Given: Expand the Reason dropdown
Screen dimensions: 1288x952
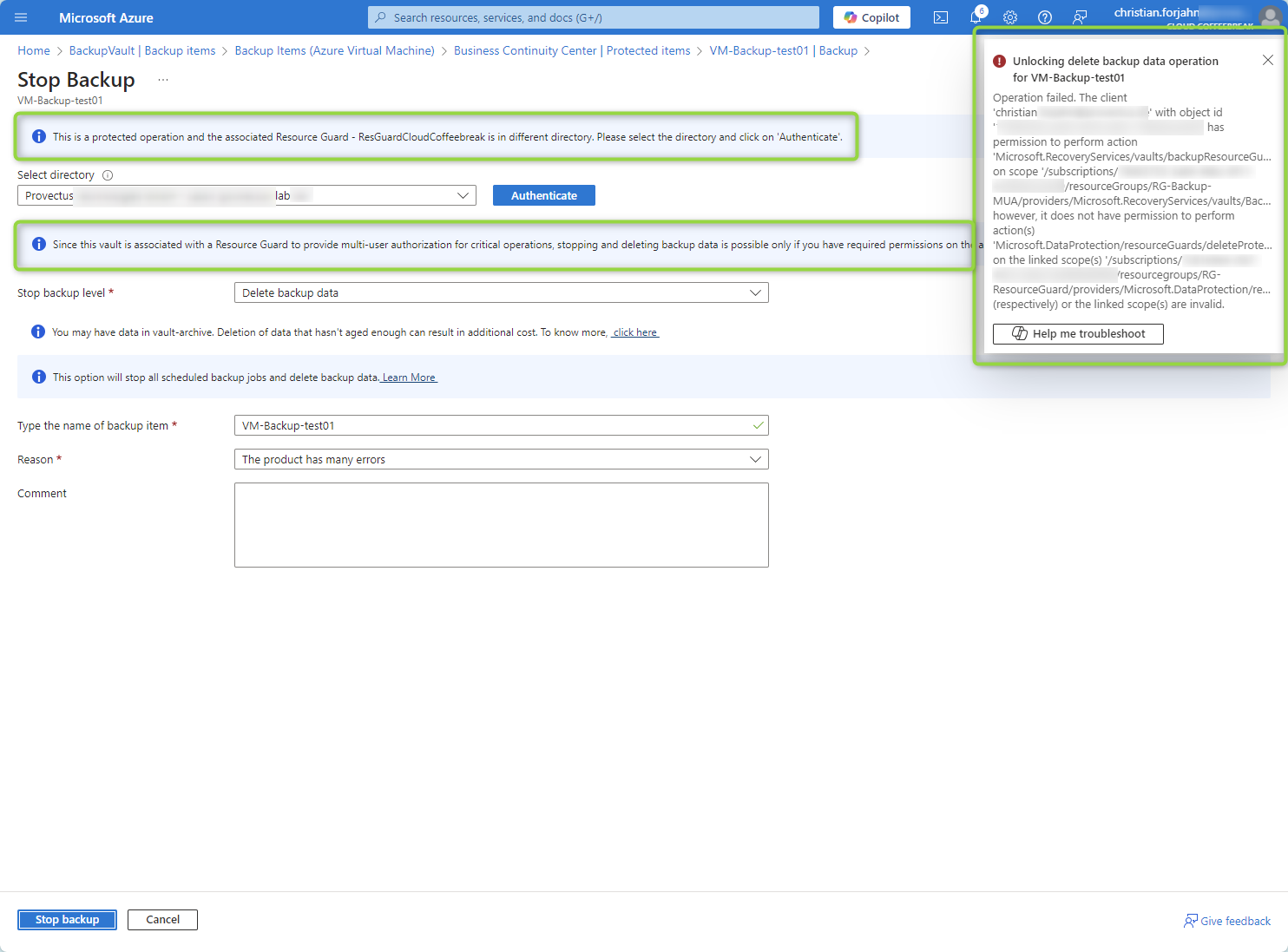Looking at the screenshot, I should 502,459.
